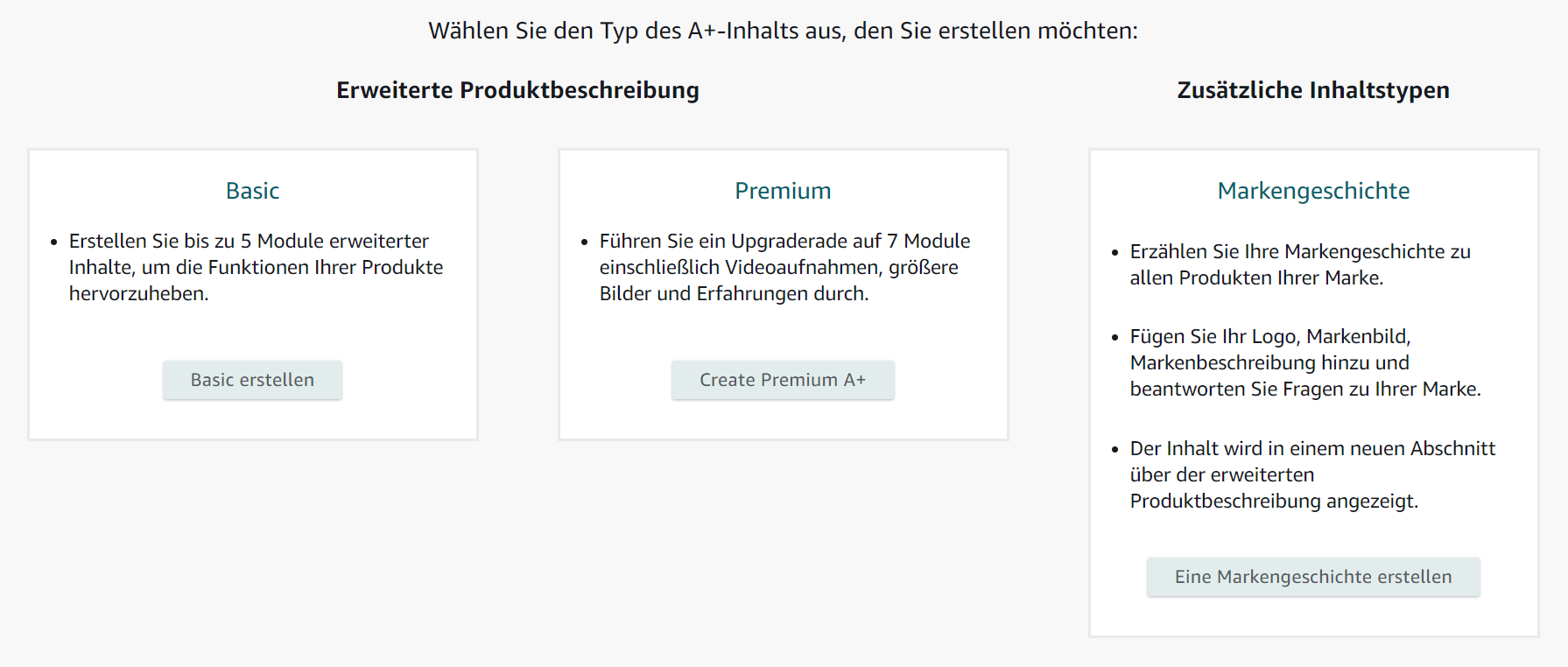Click the bullet dot before Erstellen Sie

pyautogui.click(x=54, y=242)
